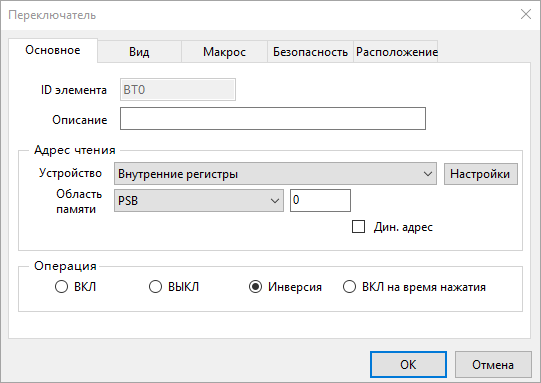Click the Операция group label

(65, 266)
